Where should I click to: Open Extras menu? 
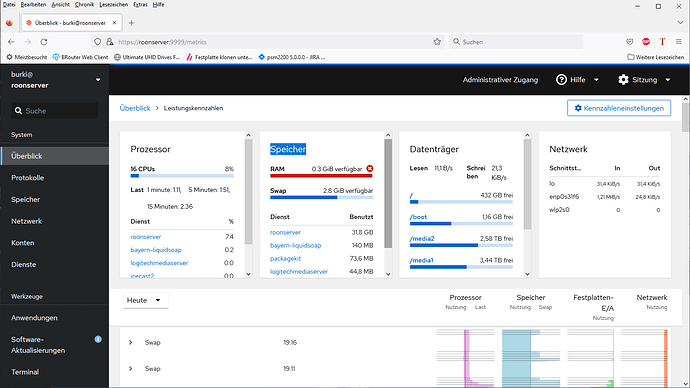140,4
